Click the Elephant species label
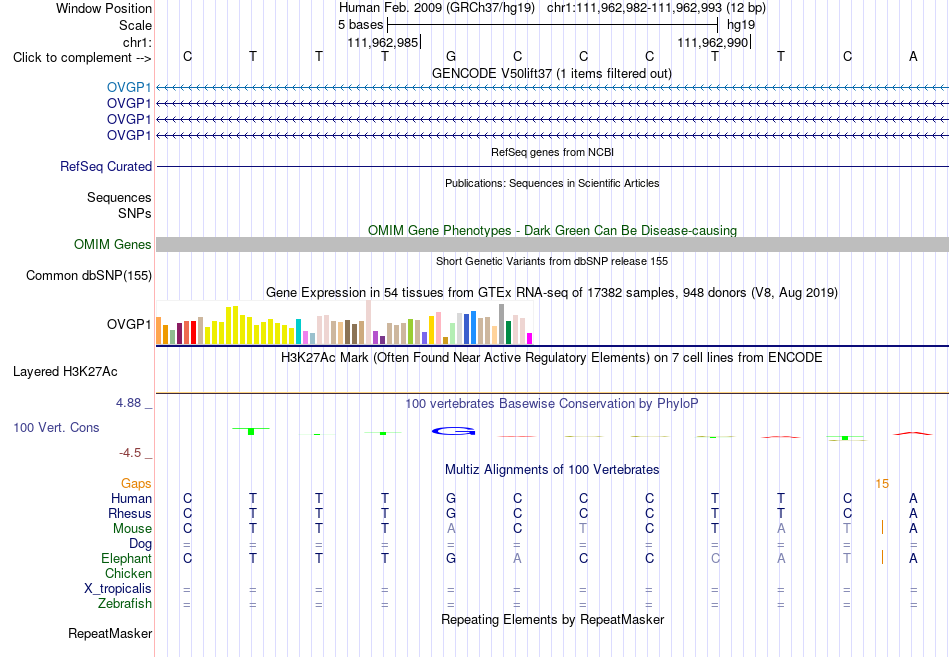The image size is (950, 657). [x=126, y=558]
